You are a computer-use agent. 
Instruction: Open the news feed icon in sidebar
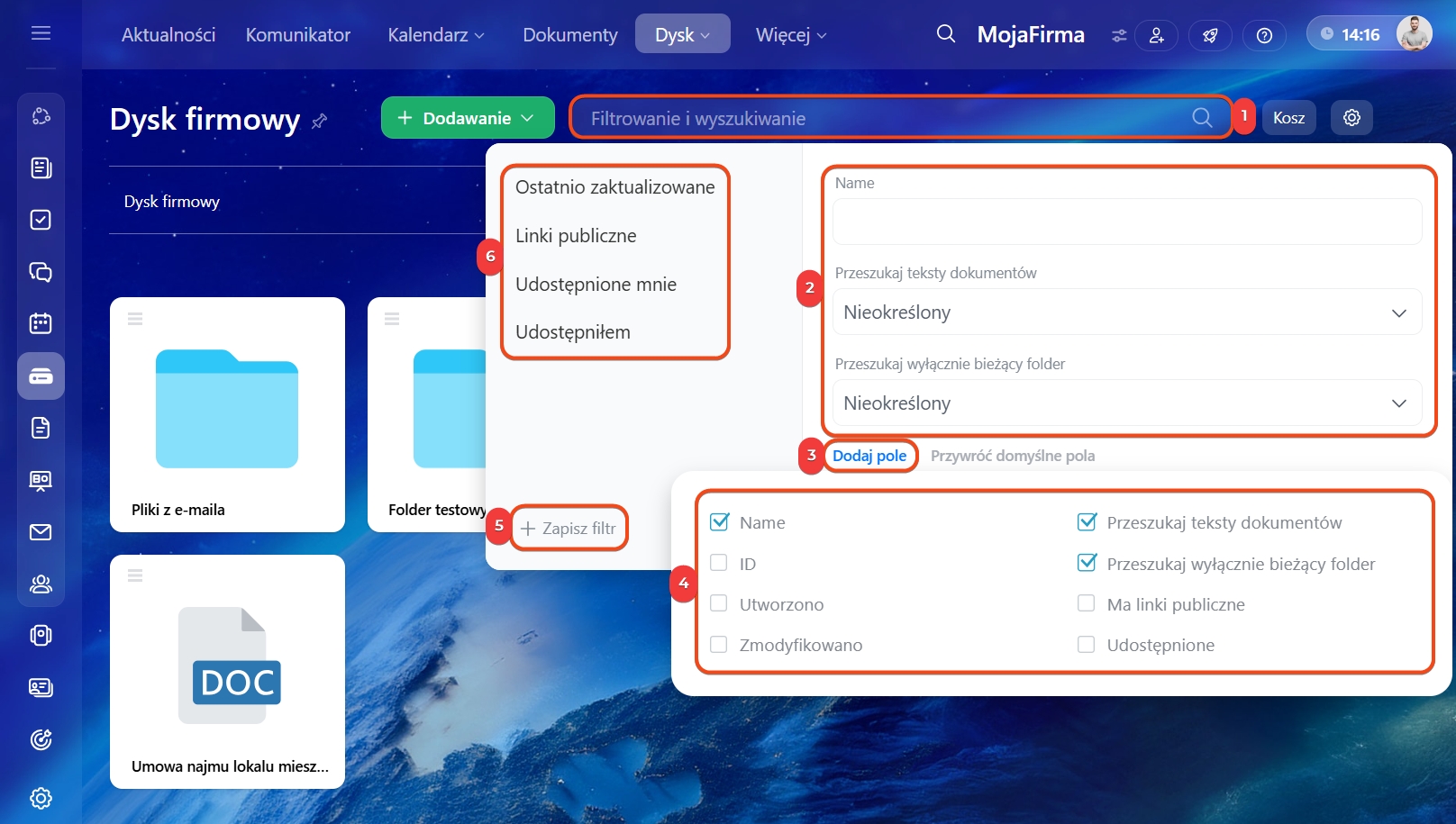41,168
